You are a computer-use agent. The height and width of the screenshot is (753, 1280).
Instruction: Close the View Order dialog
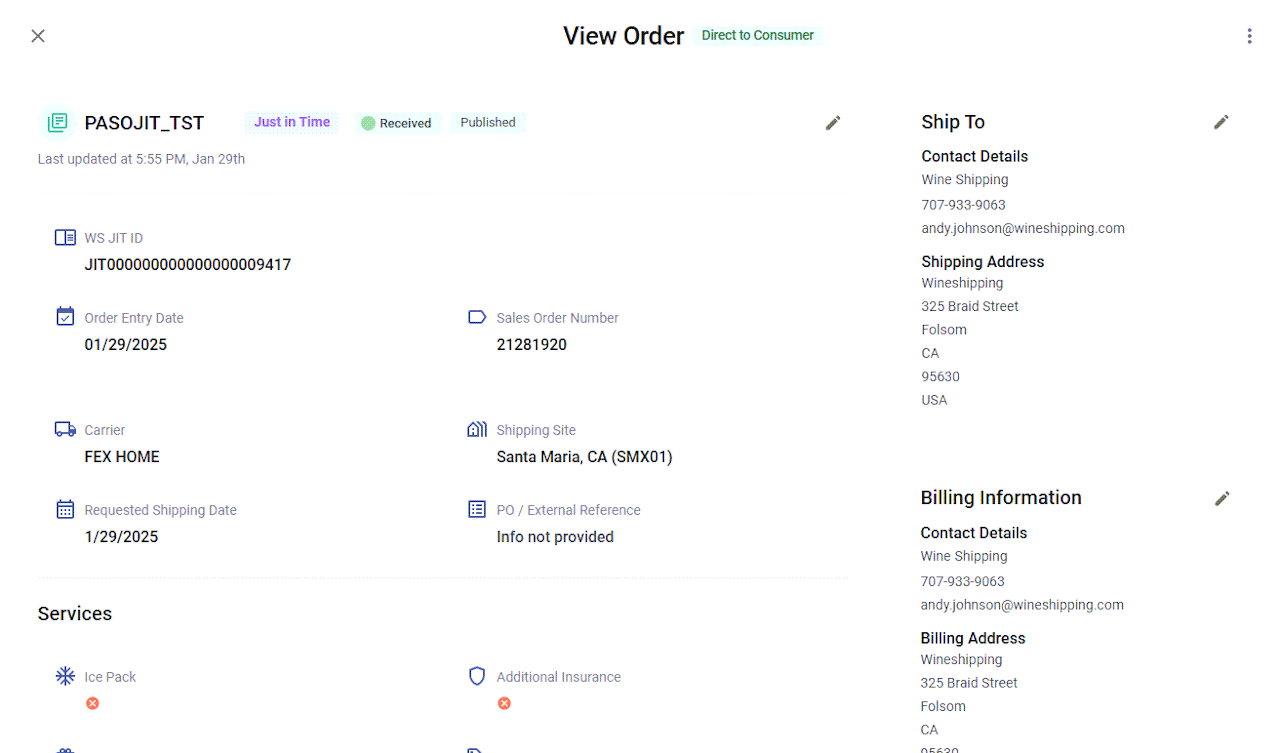[x=38, y=36]
